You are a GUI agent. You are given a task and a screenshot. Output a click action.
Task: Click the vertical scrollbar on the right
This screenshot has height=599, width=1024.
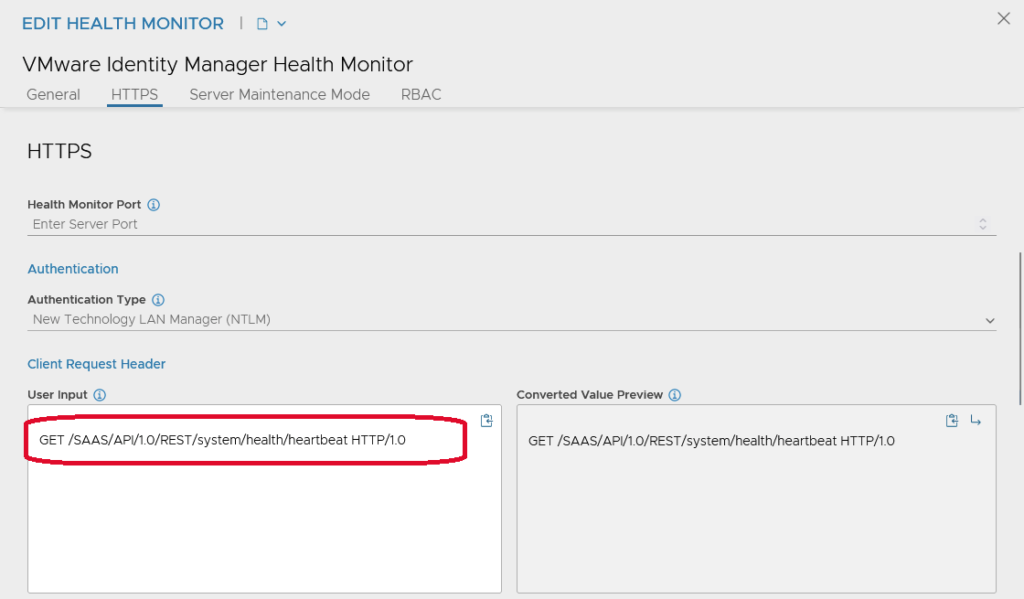tap(1019, 330)
